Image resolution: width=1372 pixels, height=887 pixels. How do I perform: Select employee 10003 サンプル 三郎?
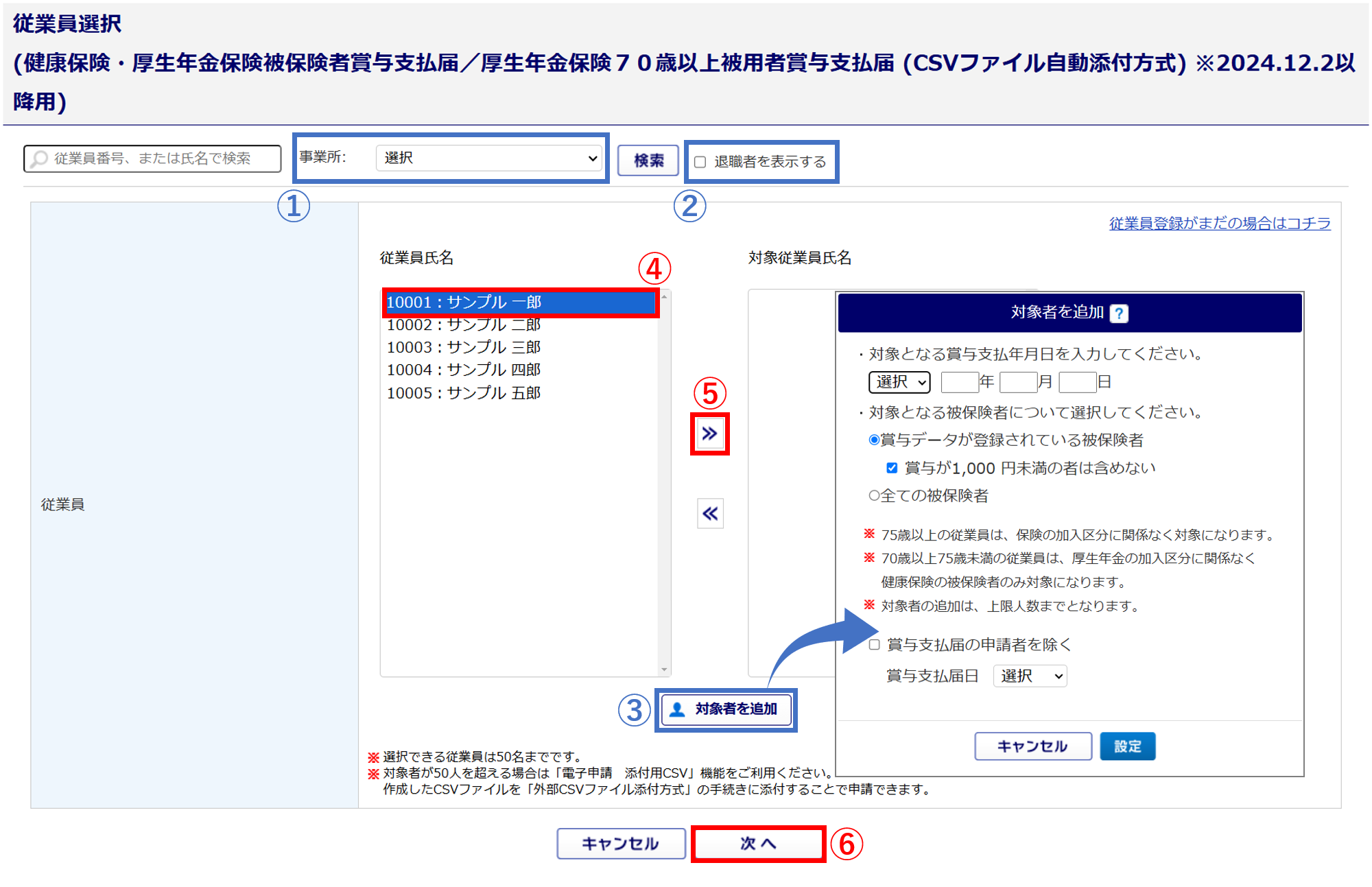click(464, 347)
